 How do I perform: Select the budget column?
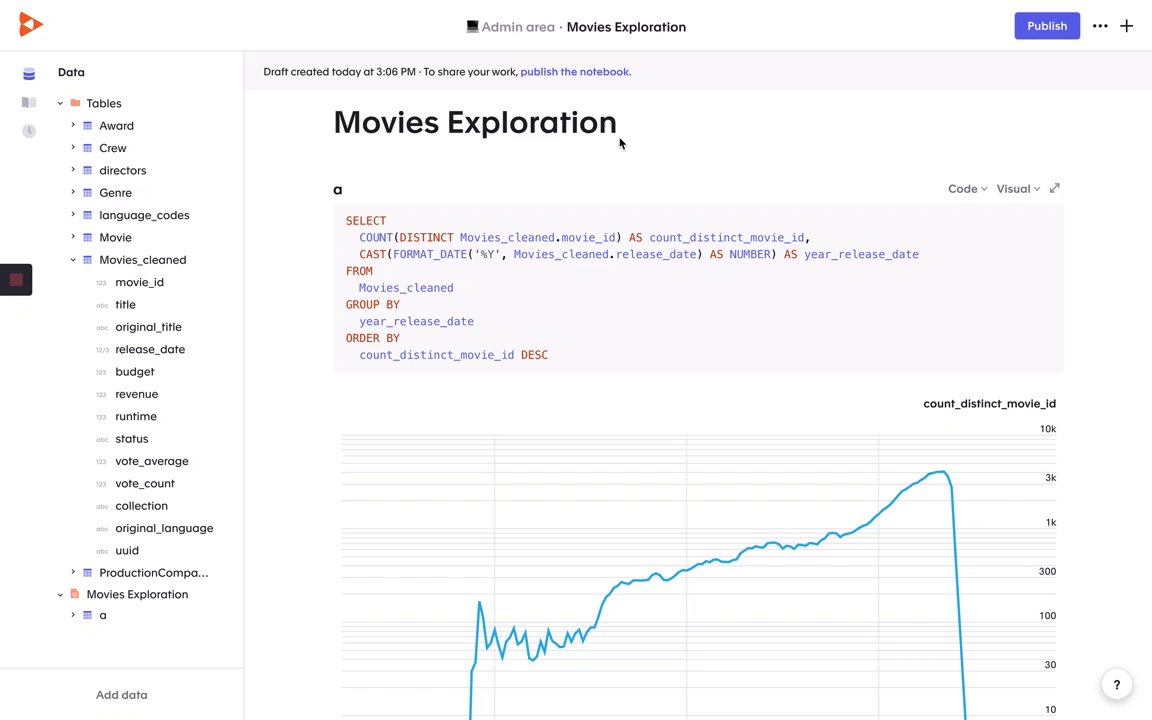[134, 372]
